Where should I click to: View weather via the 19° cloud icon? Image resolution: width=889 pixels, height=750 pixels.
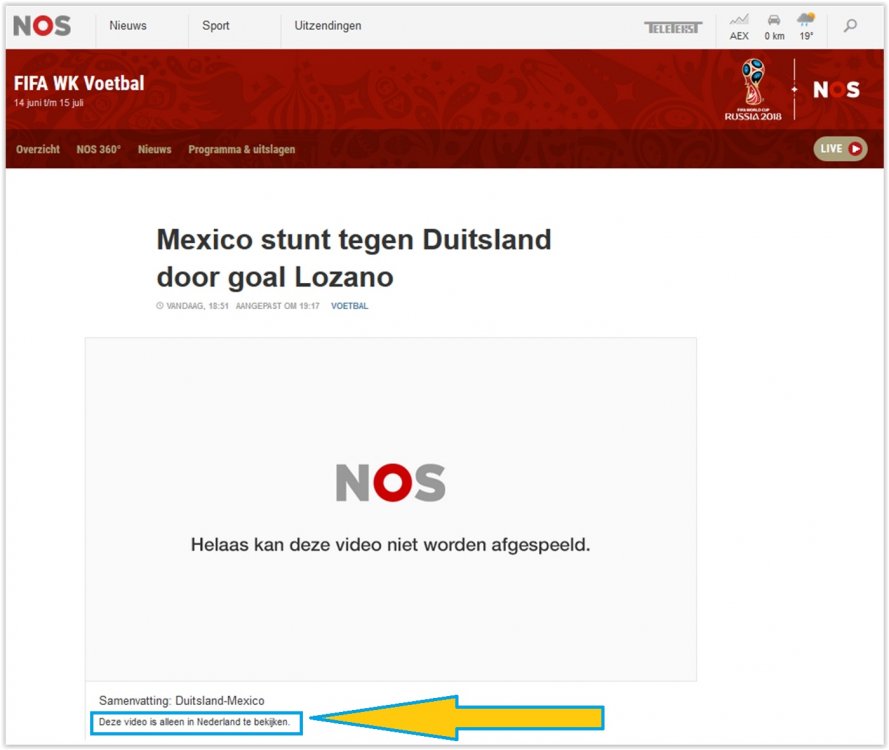[805, 27]
